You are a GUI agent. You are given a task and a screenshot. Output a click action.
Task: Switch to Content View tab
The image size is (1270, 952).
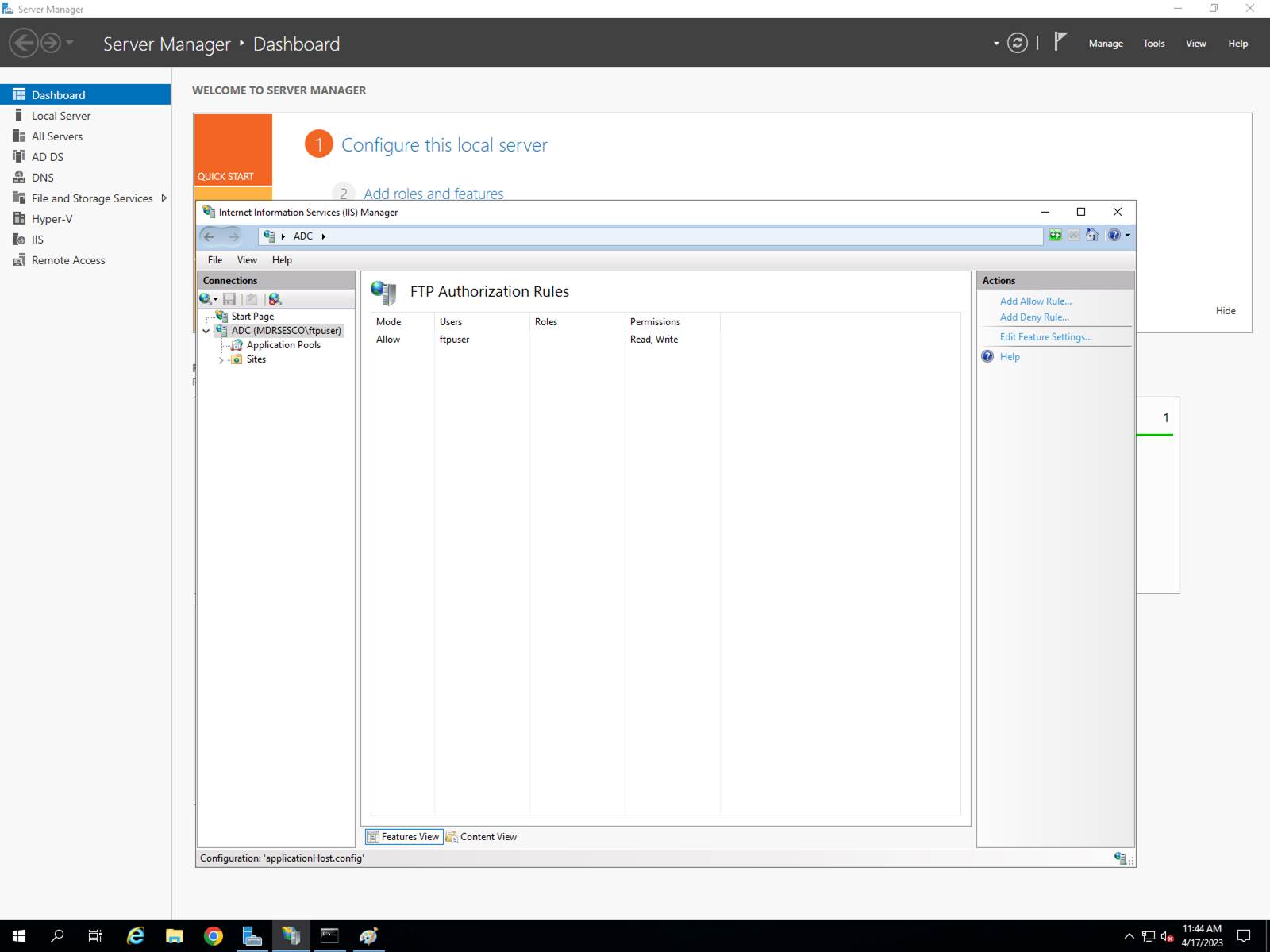click(481, 837)
